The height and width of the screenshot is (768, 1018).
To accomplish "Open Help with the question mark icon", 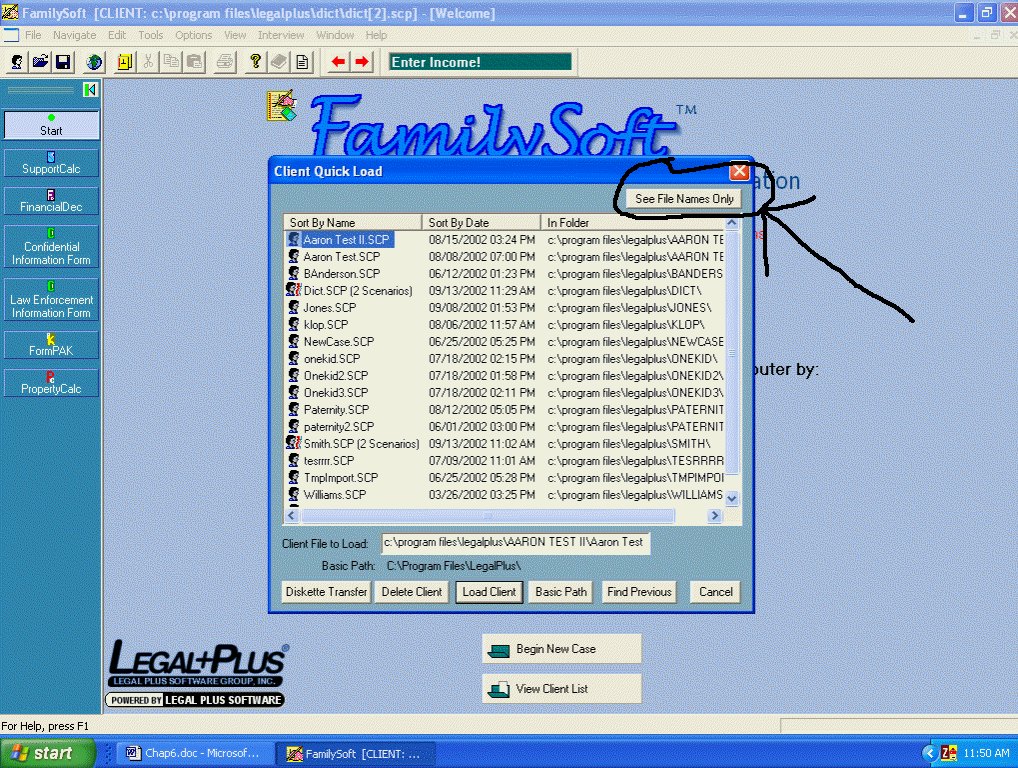I will (254, 61).
